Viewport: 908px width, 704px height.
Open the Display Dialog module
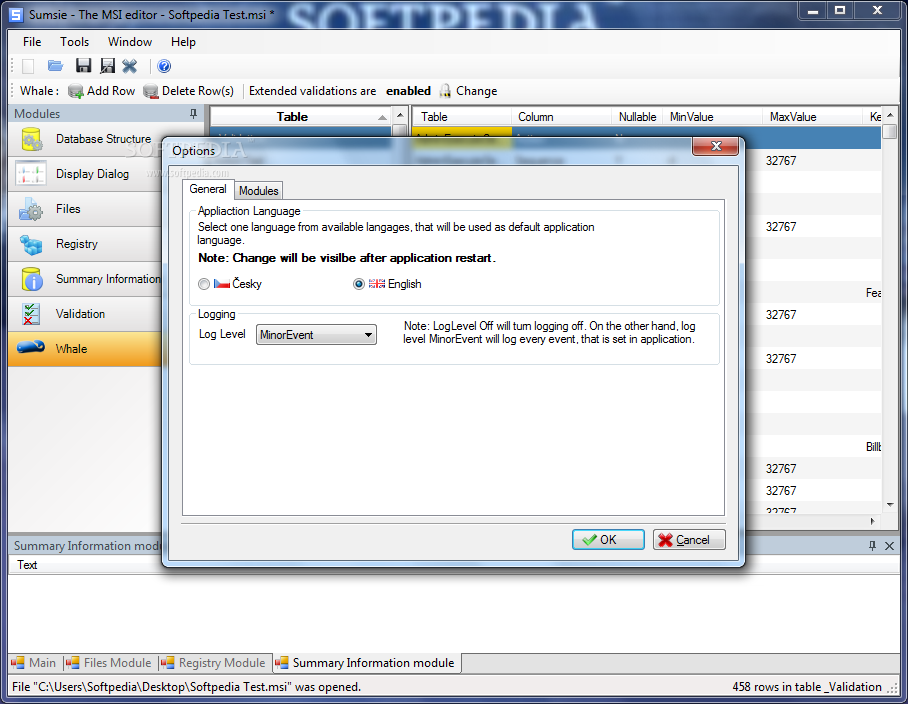[x=85, y=174]
